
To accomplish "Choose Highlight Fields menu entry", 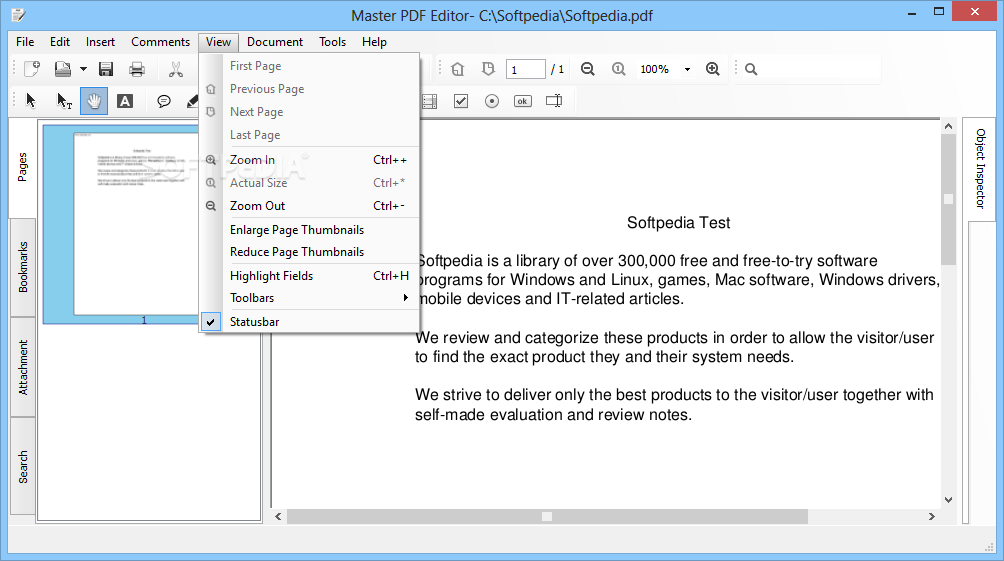I will 310,276.
